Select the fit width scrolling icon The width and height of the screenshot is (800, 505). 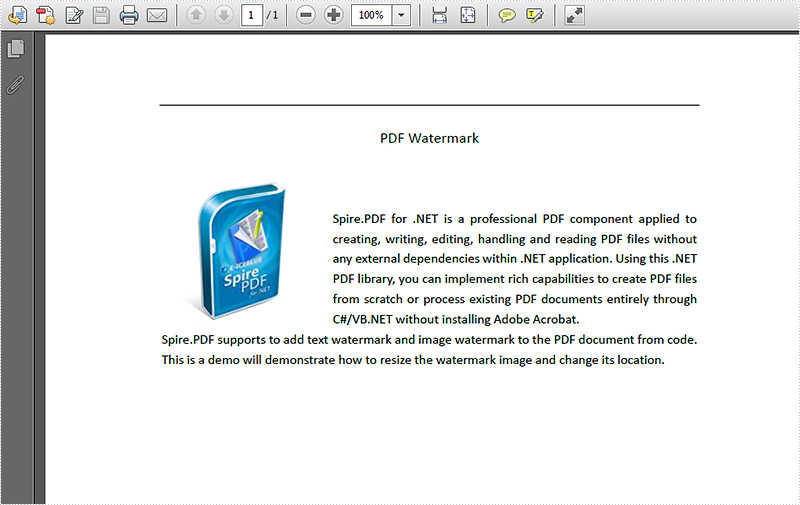[439, 15]
